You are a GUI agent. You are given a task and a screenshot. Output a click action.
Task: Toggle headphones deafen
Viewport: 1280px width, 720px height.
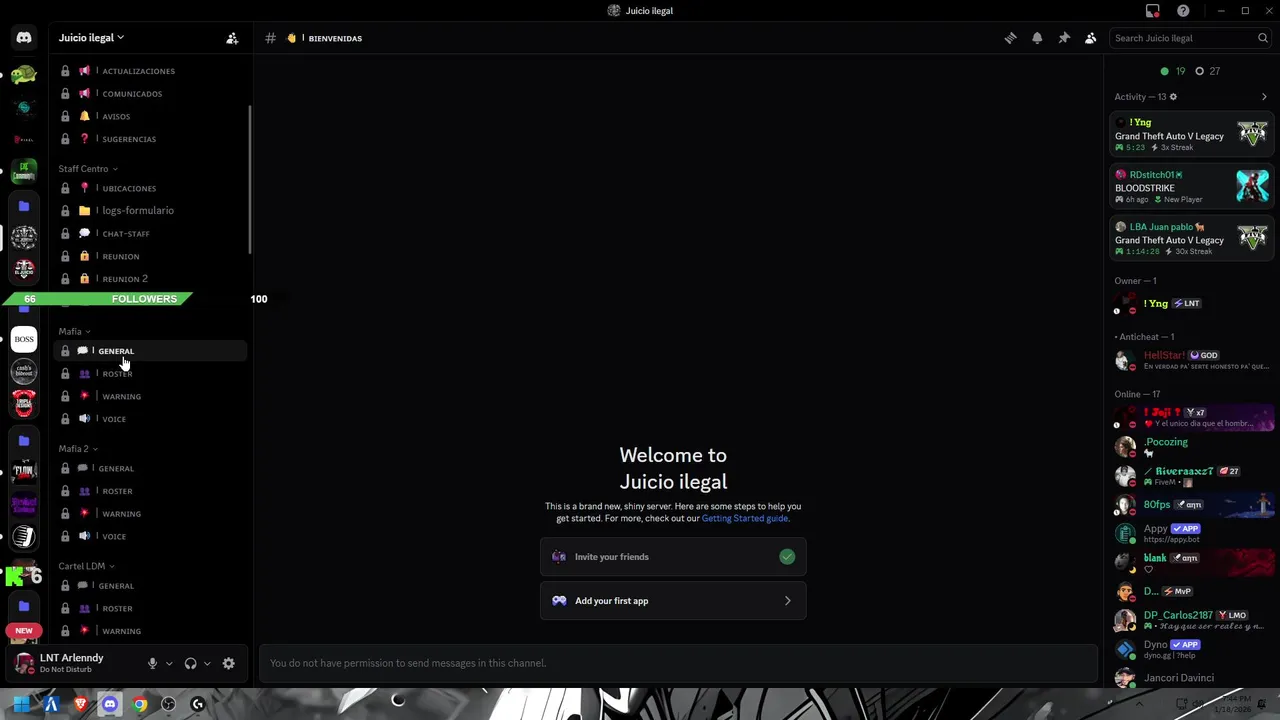(x=191, y=663)
